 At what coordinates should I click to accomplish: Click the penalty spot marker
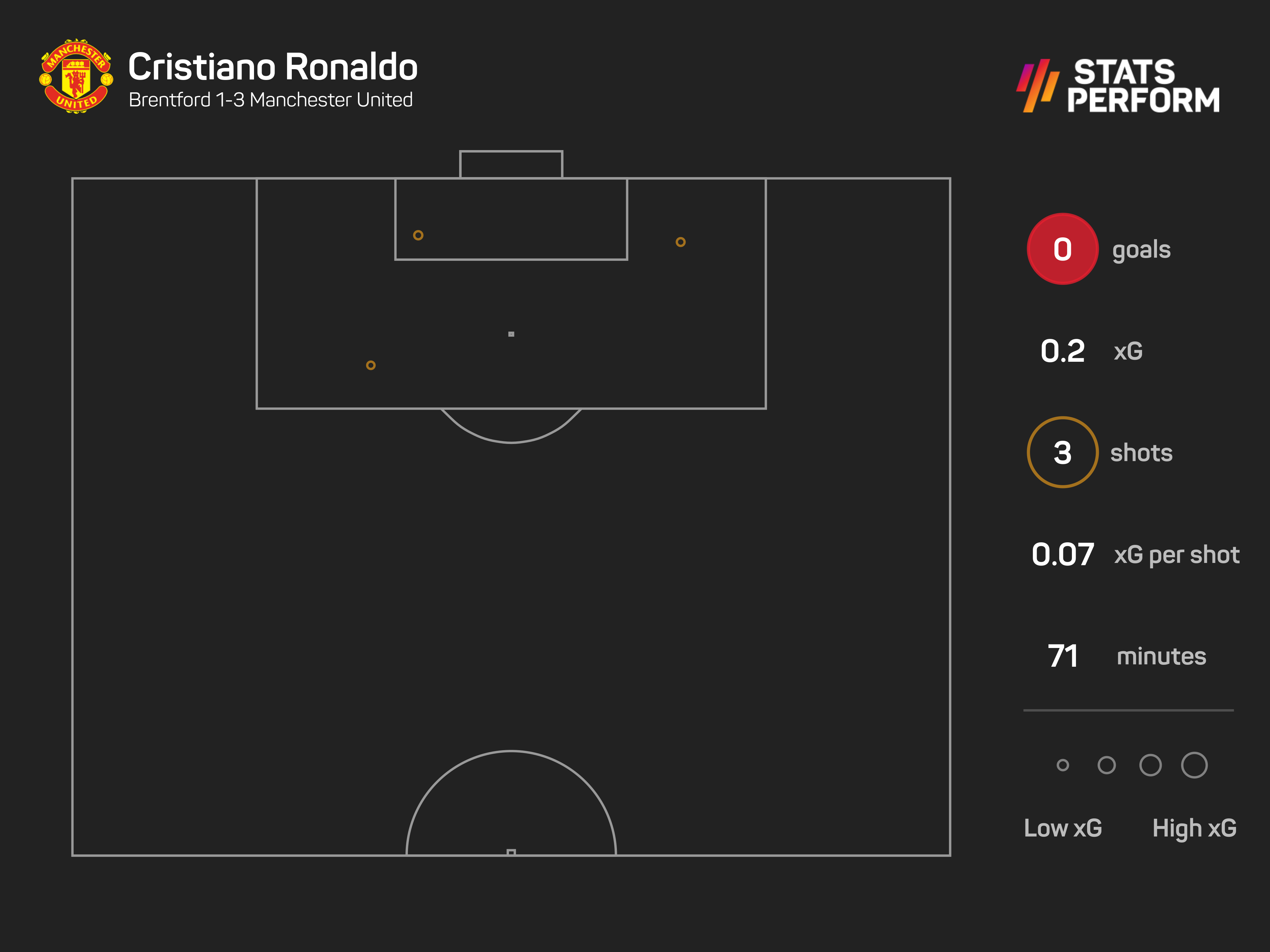511,334
